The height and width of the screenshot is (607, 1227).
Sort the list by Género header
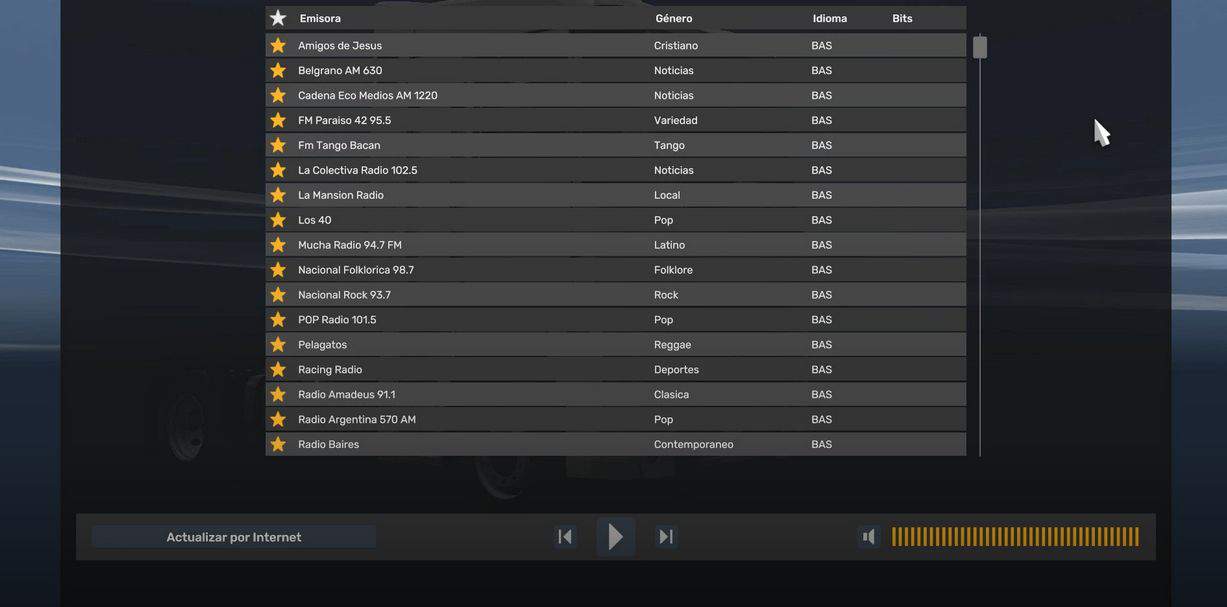[673, 18]
